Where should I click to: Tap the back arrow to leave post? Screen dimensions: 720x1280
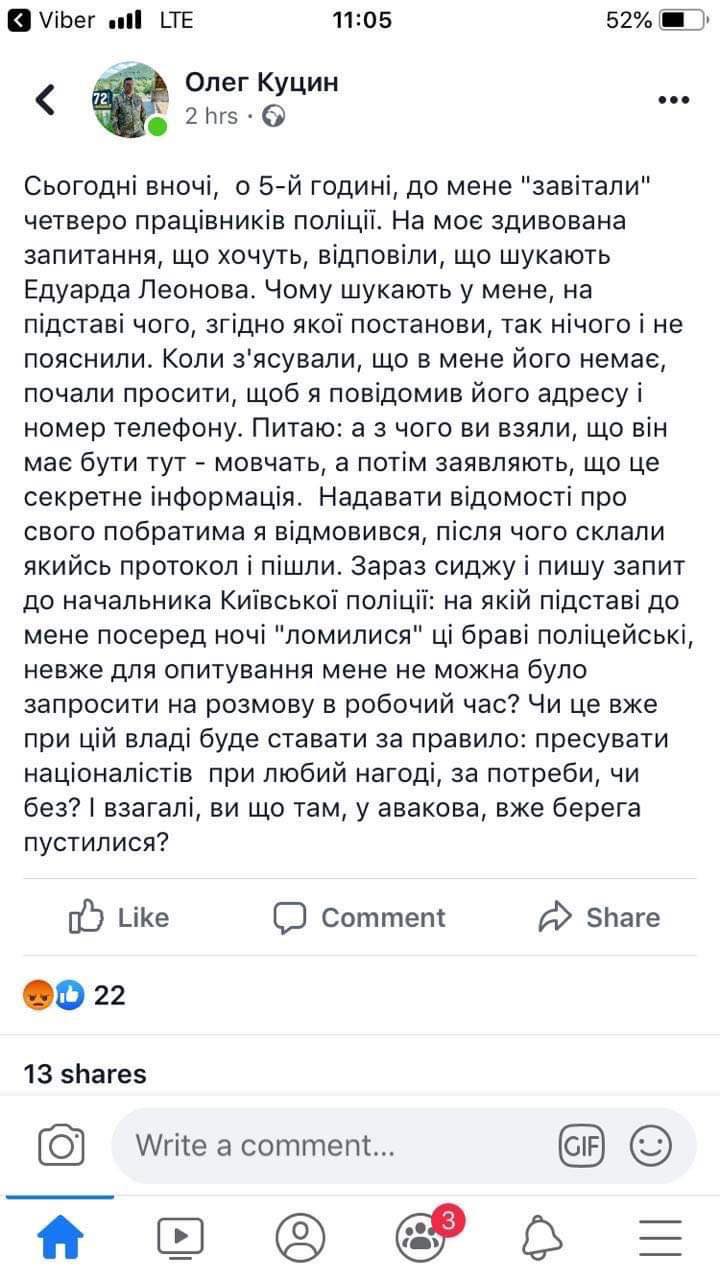pyautogui.click(x=45, y=99)
